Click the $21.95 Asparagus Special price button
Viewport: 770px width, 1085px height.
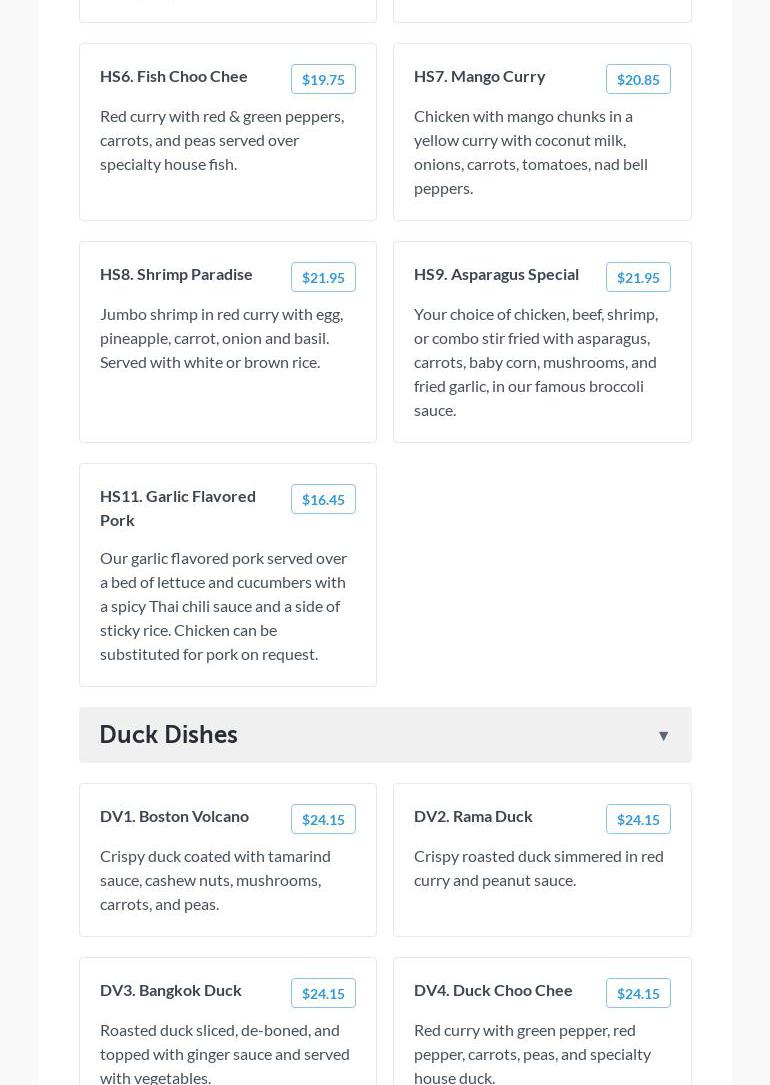point(638,278)
